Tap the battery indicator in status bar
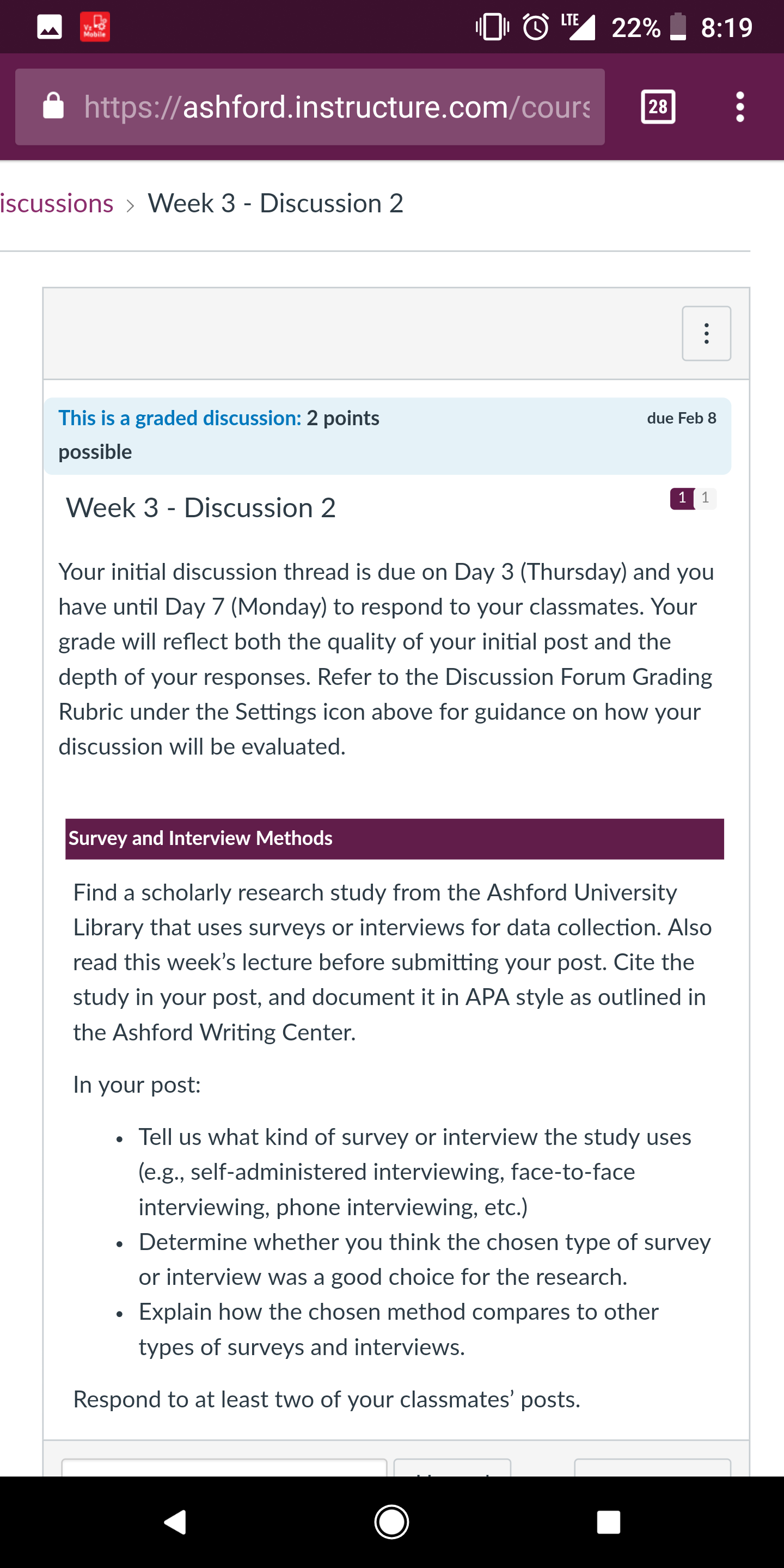 (678, 27)
